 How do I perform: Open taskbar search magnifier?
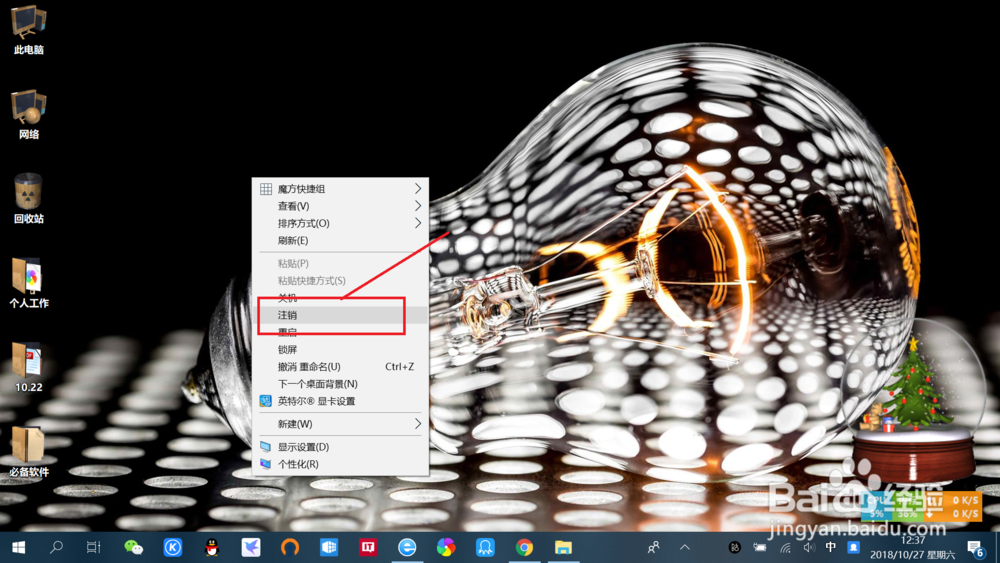56,547
